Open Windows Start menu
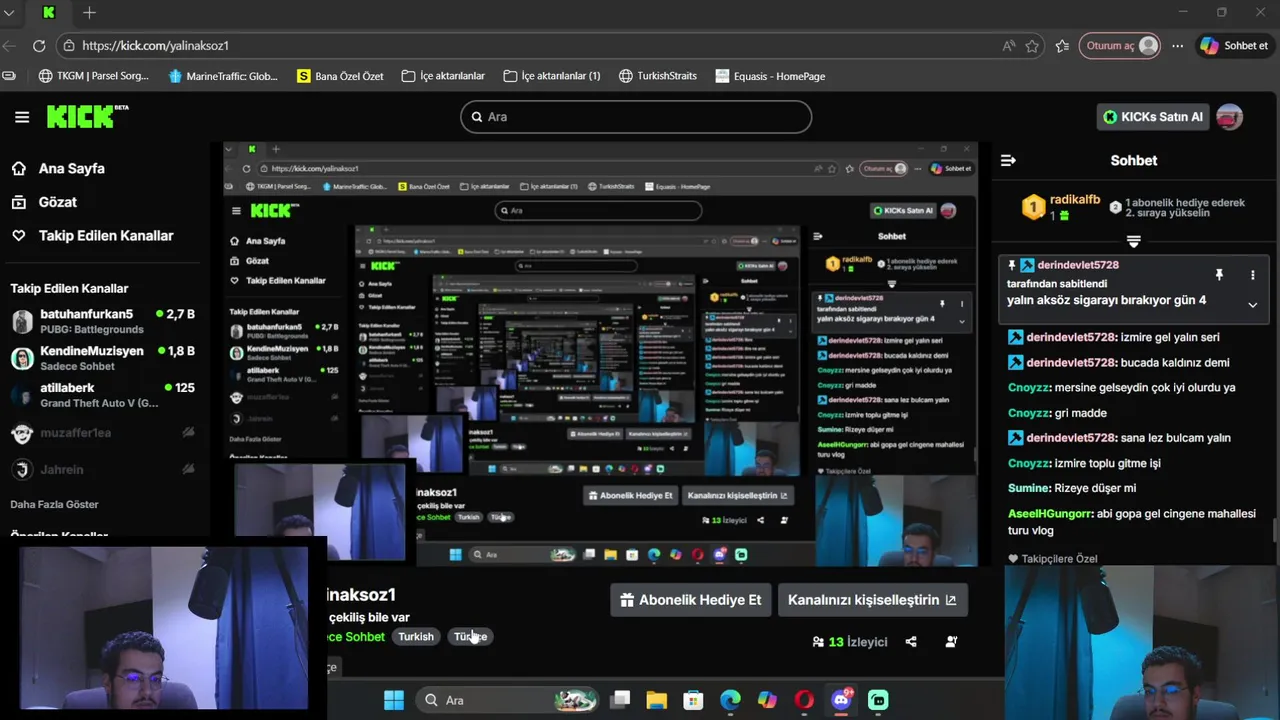Viewport: 1280px width, 720px height. [x=394, y=700]
